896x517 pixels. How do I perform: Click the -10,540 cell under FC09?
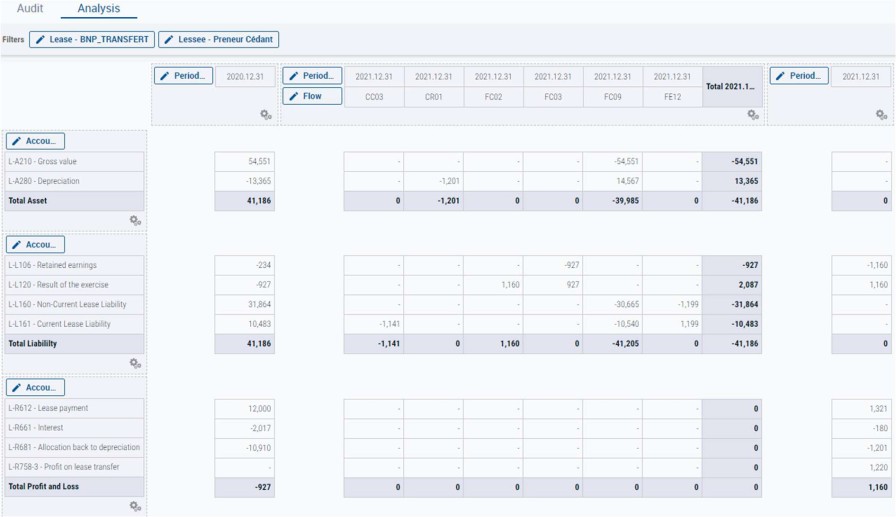[613, 324]
